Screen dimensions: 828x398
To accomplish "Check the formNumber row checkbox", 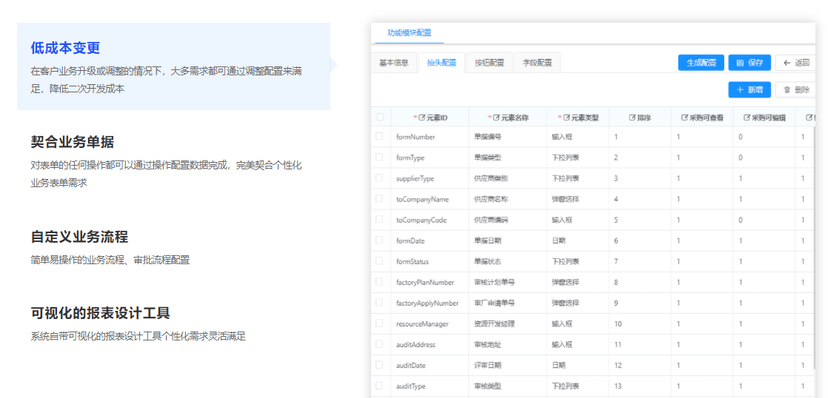I will pos(379,136).
